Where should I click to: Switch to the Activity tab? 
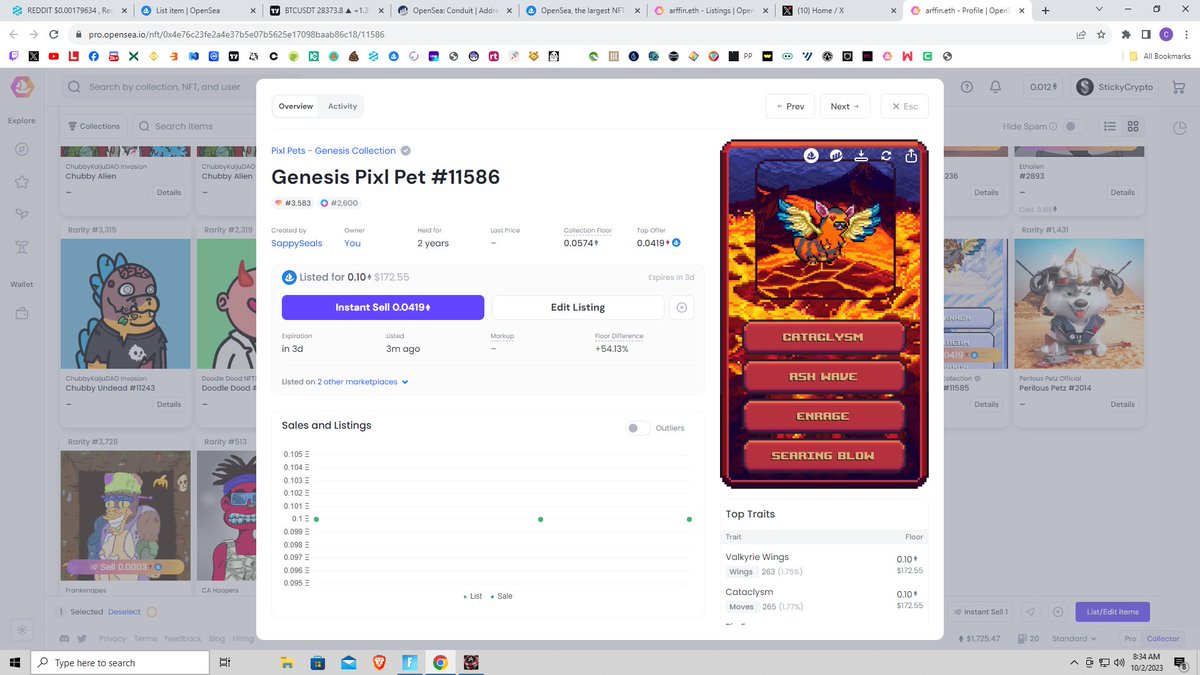click(x=342, y=106)
